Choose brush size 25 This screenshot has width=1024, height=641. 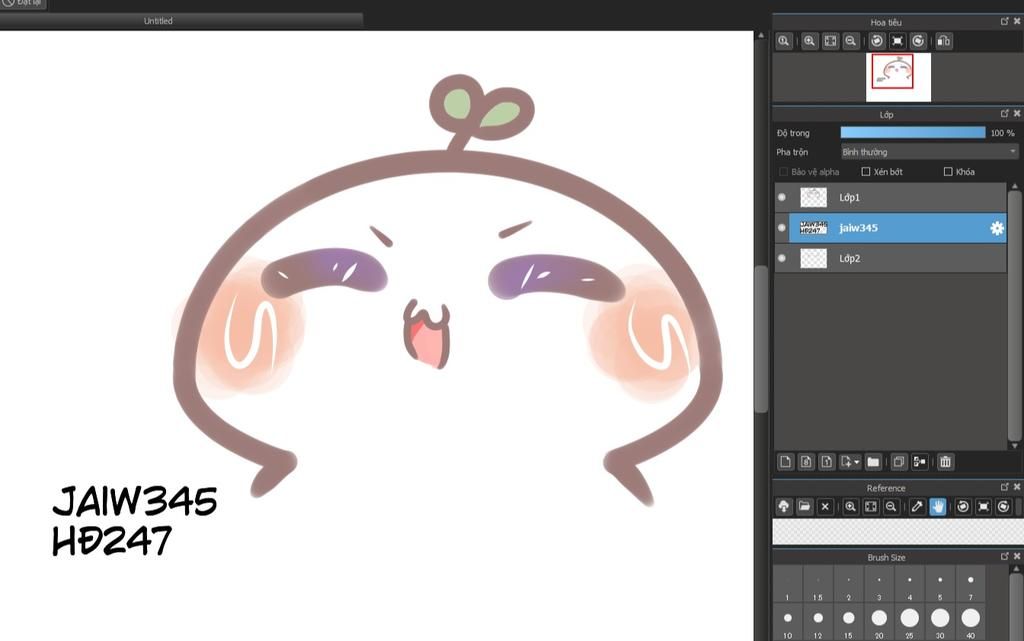coord(910,623)
